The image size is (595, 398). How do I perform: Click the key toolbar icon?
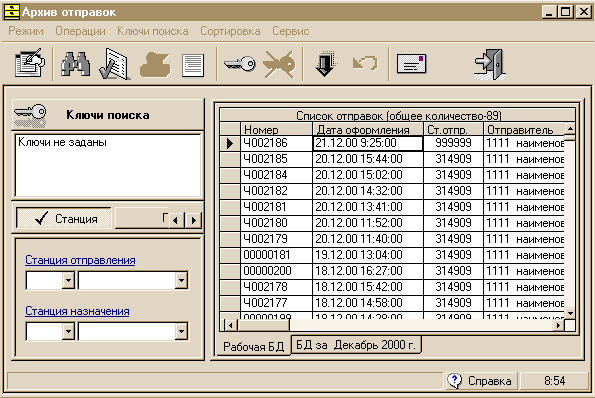(x=239, y=64)
